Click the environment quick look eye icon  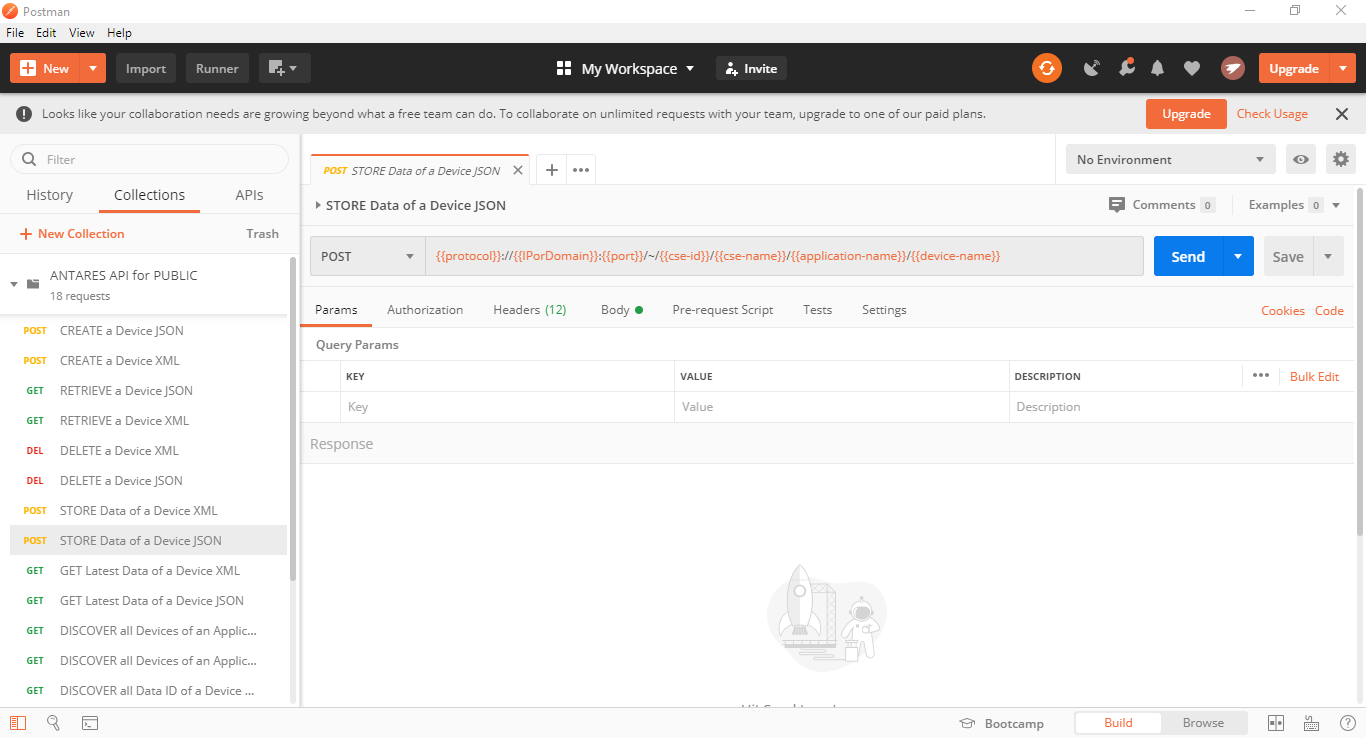[1300, 159]
